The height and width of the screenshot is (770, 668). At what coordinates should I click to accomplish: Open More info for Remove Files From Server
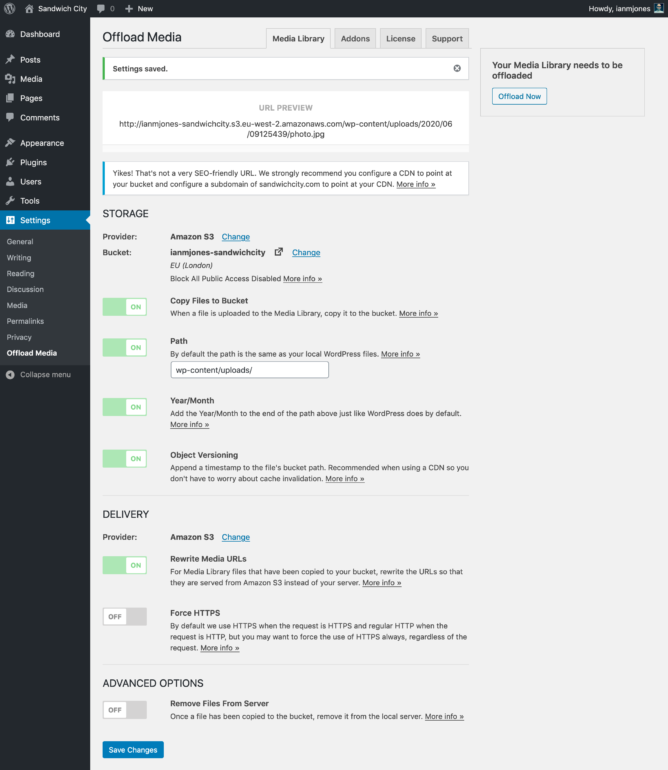pos(444,716)
